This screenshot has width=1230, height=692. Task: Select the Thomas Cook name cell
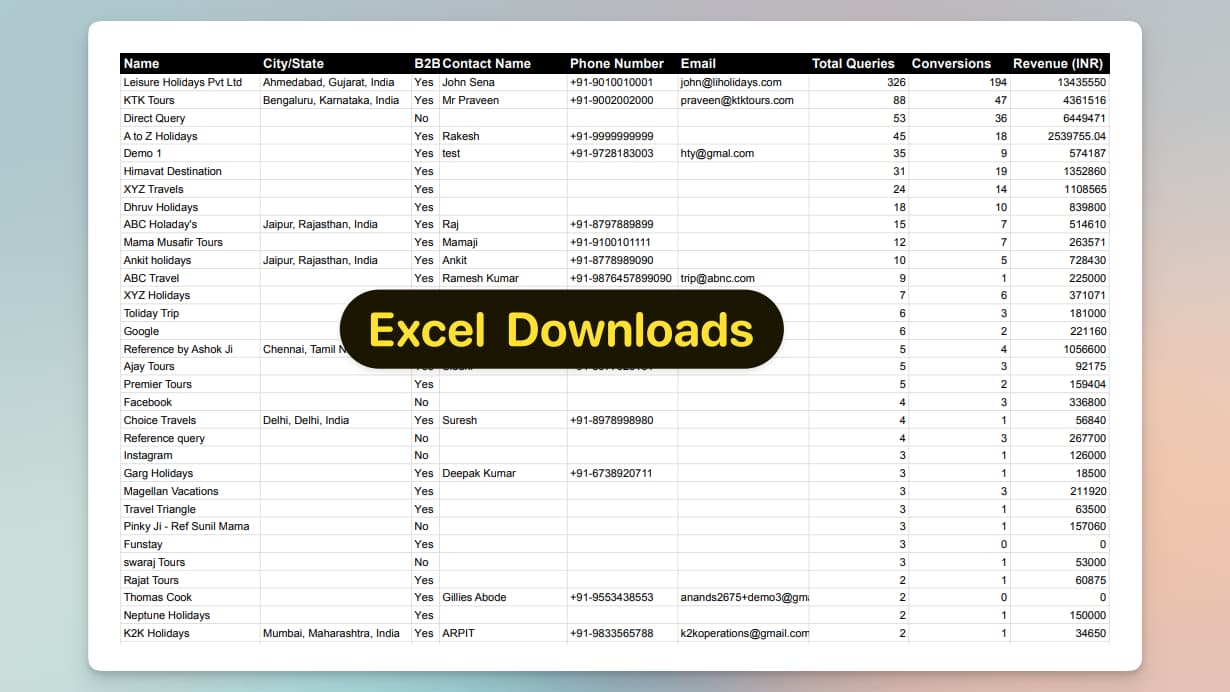tap(157, 597)
